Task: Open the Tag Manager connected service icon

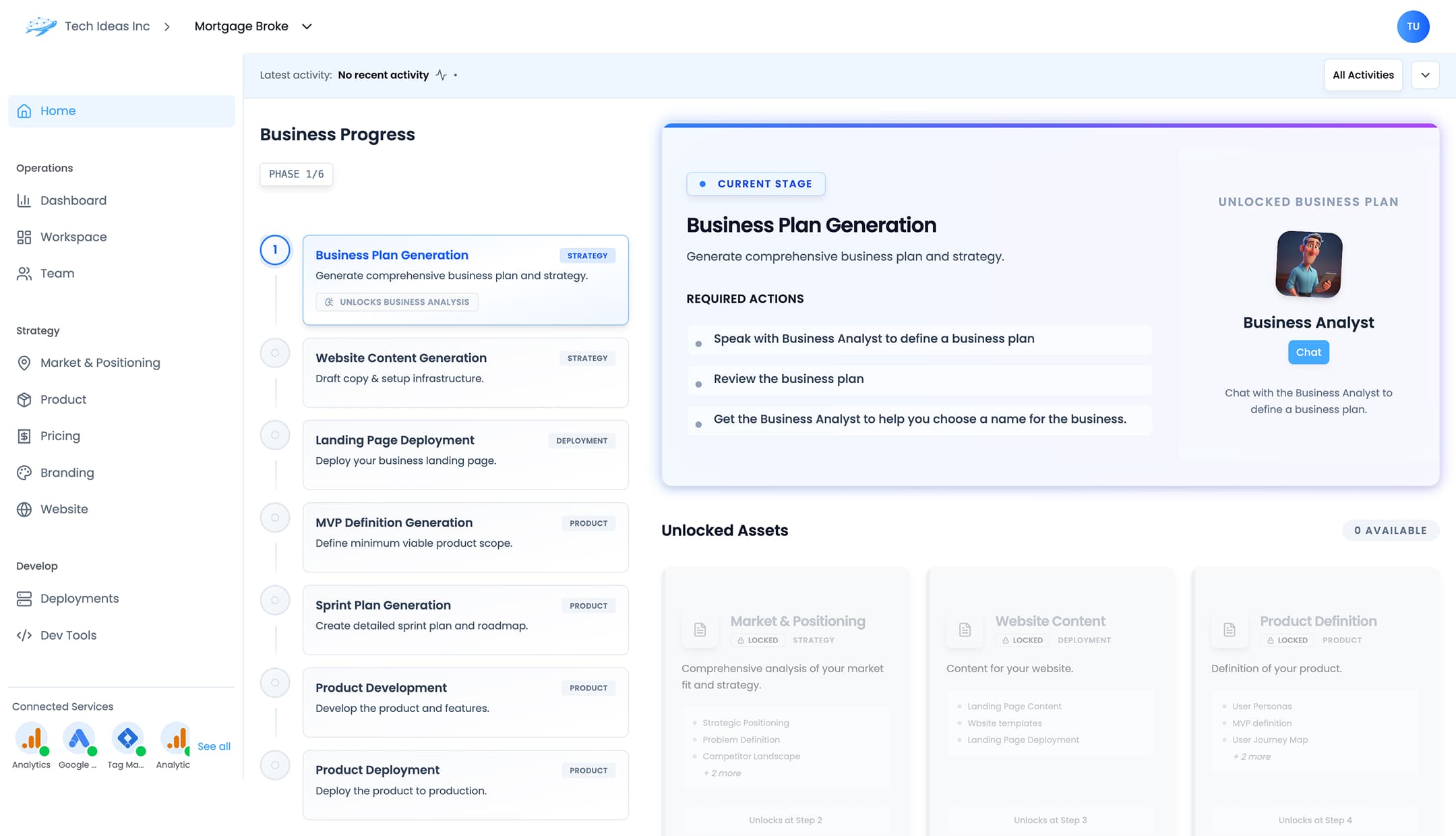Action: (x=127, y=739)
